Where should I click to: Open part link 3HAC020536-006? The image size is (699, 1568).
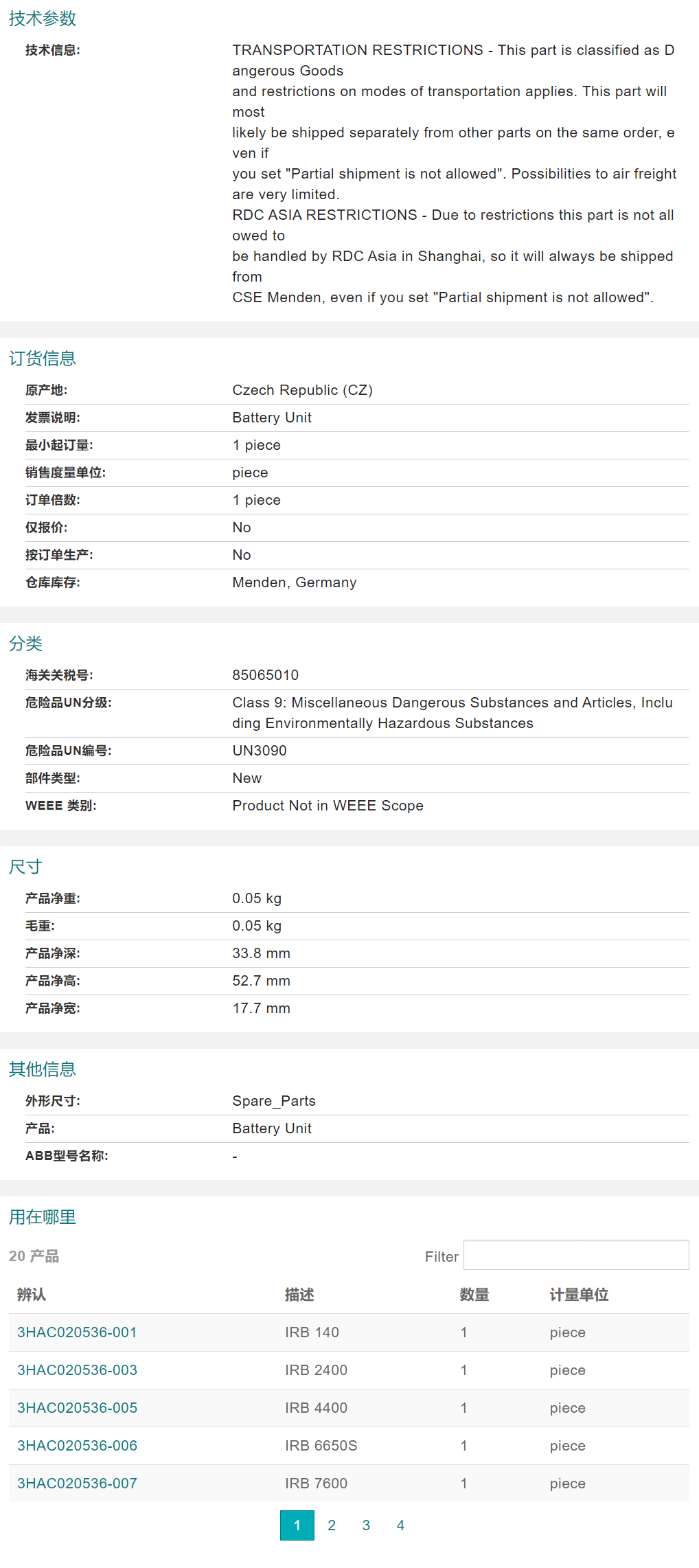[77, 1446]
